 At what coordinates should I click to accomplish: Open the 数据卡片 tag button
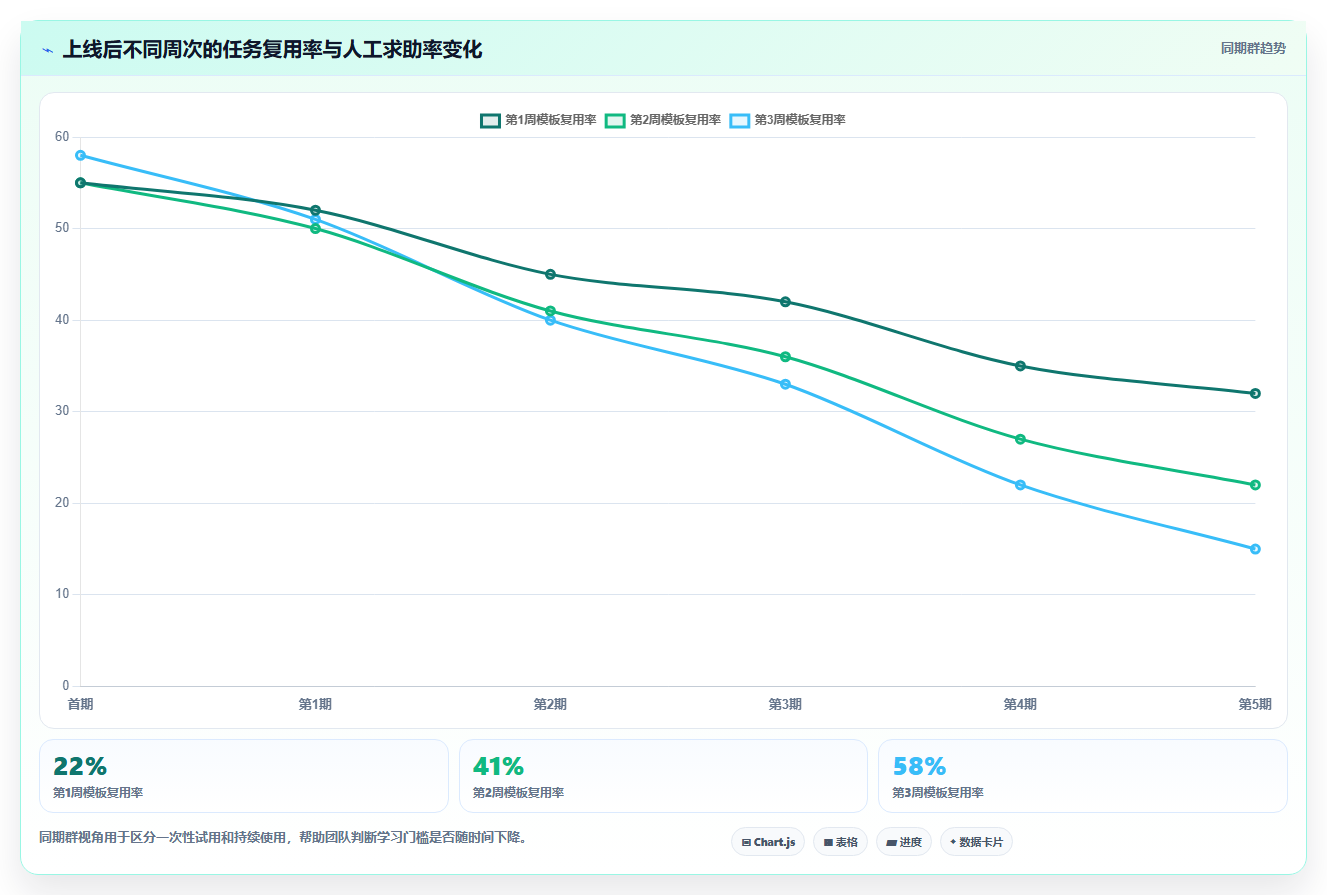pyautogui.click(x=976, y=842)
